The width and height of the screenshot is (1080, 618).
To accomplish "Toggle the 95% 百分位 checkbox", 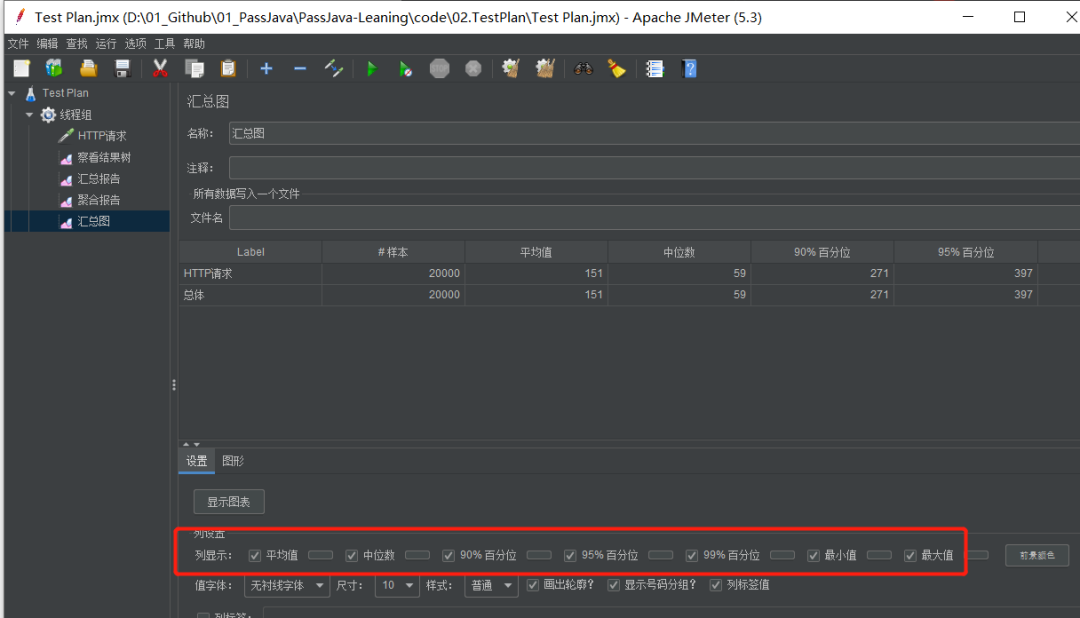I will [x=570, y=555].
